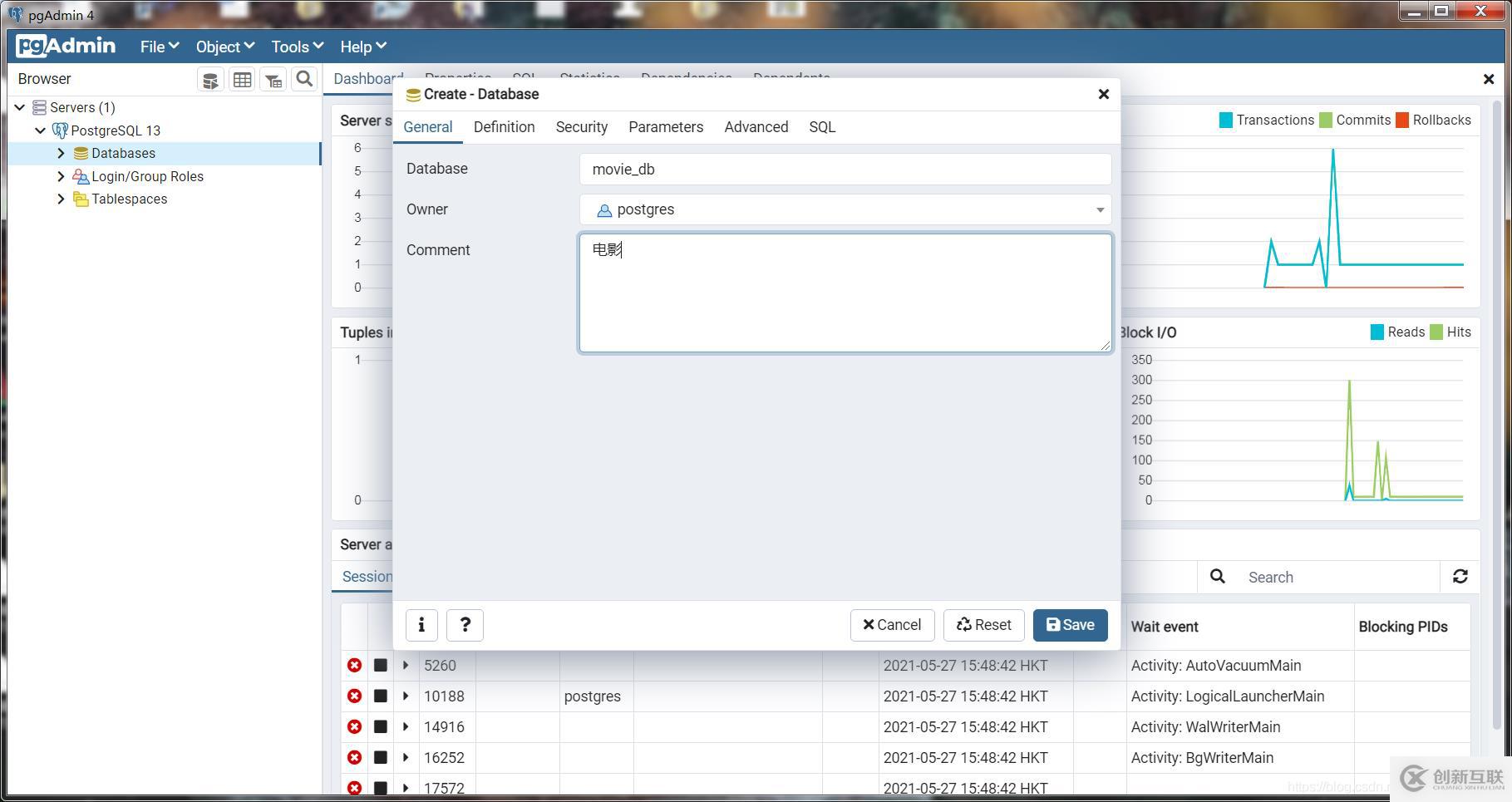Click the search magnifier icon in Server activity
The image size is (1512, 802).
(1217, 577)
